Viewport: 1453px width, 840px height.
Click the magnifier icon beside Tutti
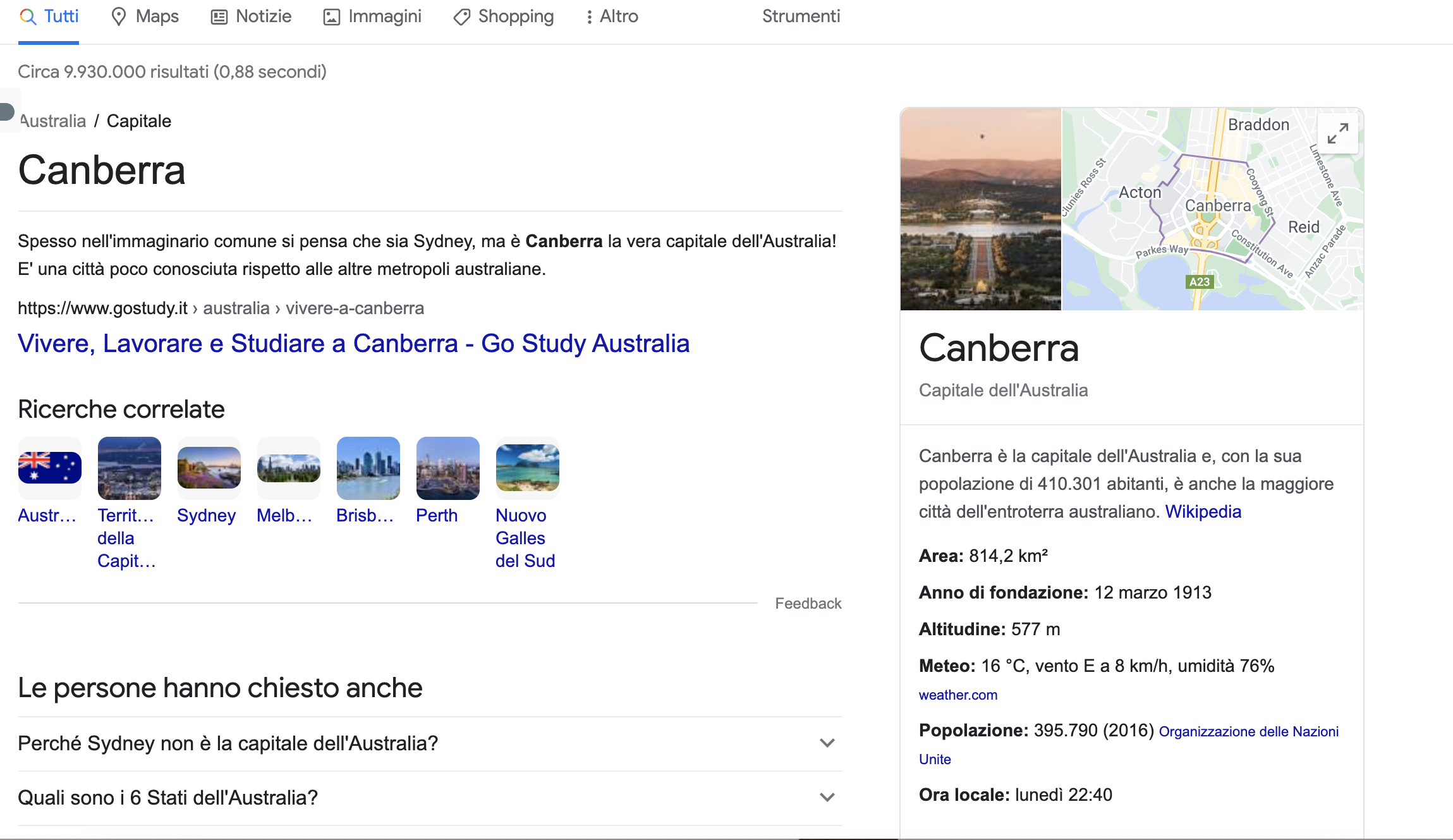[28, 17]
